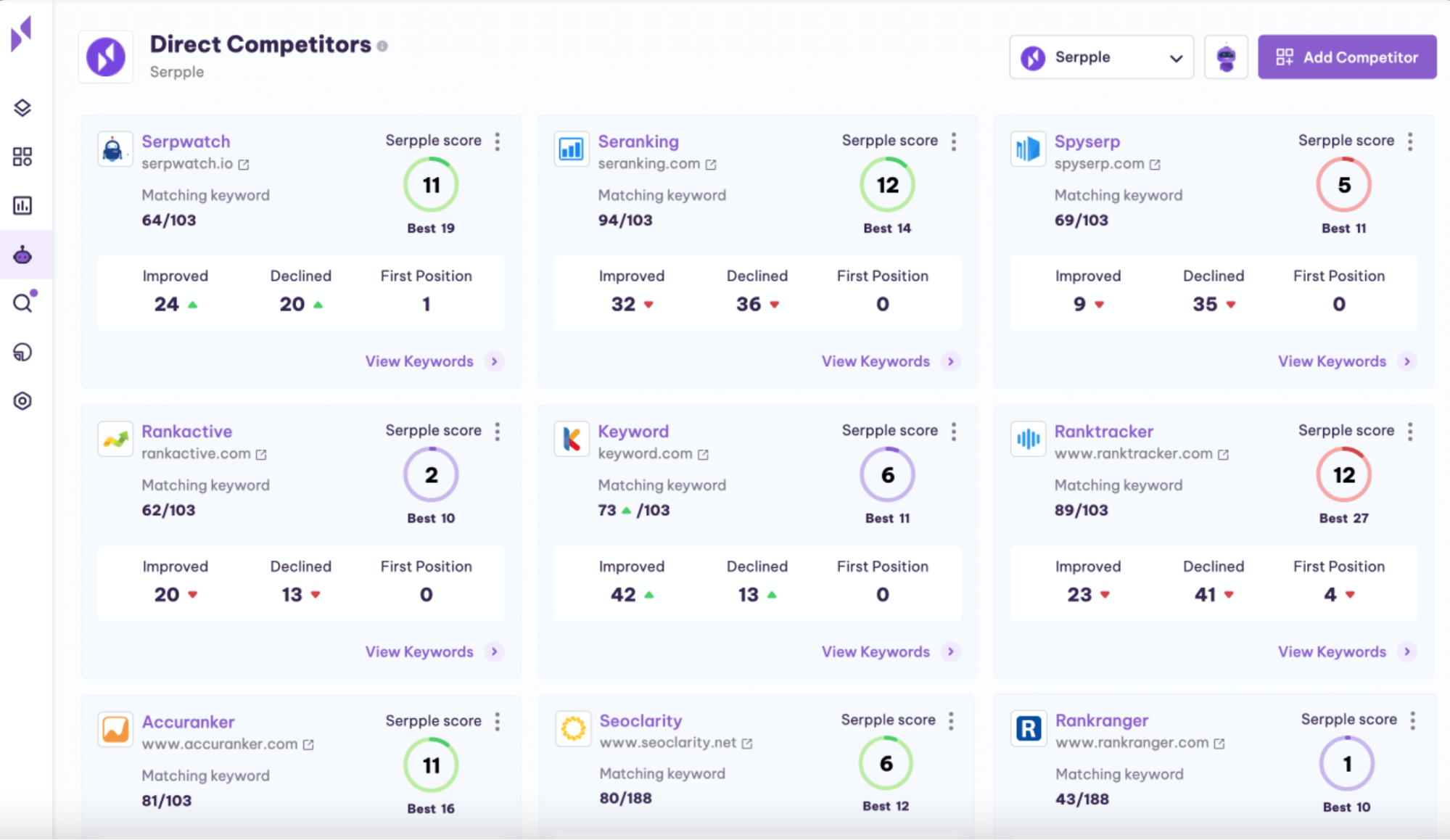This screenshot has height=840, width=1450.
Task: Click the Serpple project logo beside the page title
Action: 106,57
